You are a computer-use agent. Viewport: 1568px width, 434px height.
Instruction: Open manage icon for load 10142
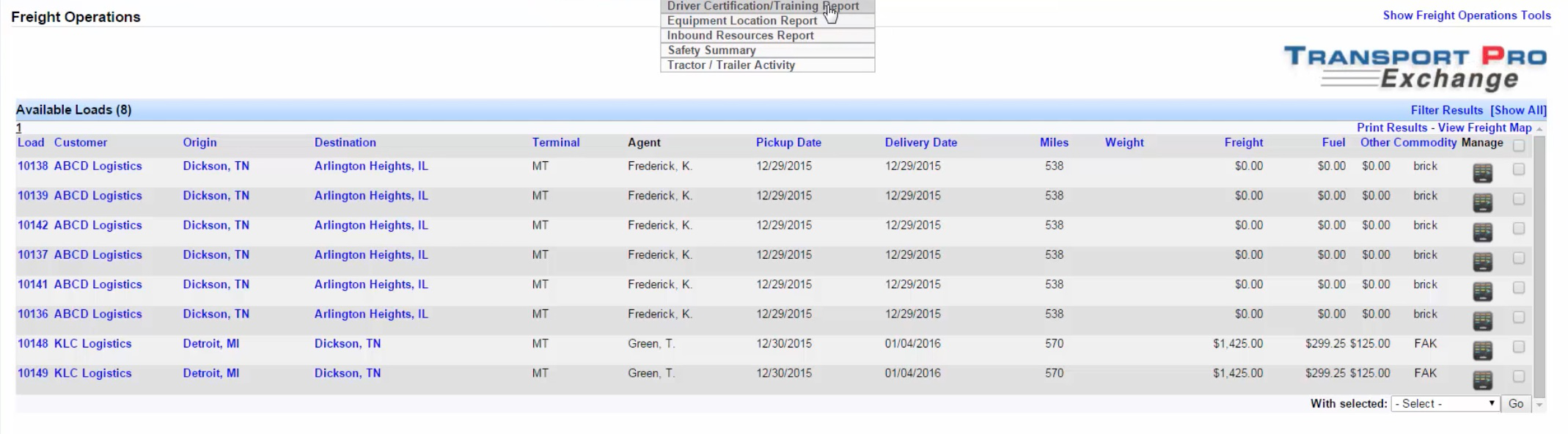coord(1482,232)
